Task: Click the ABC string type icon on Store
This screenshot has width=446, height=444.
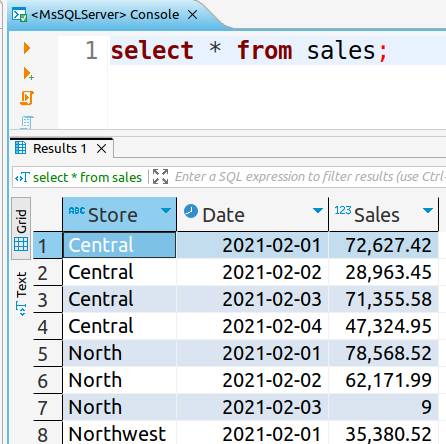Action: click(77, 210)
